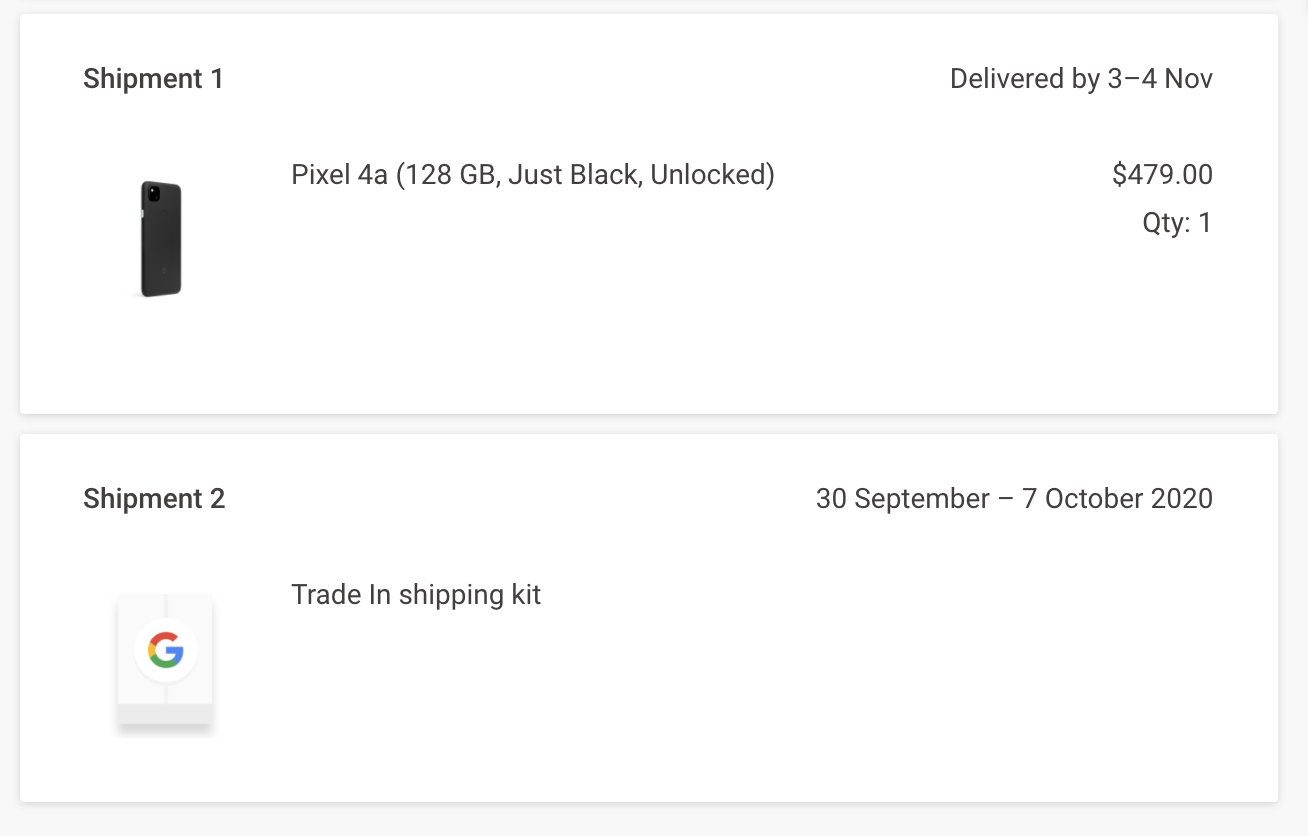Click the Shipment 1 heading
Image resolution: width=1308 pixels, height=836 pixels.
click(154, 79)
